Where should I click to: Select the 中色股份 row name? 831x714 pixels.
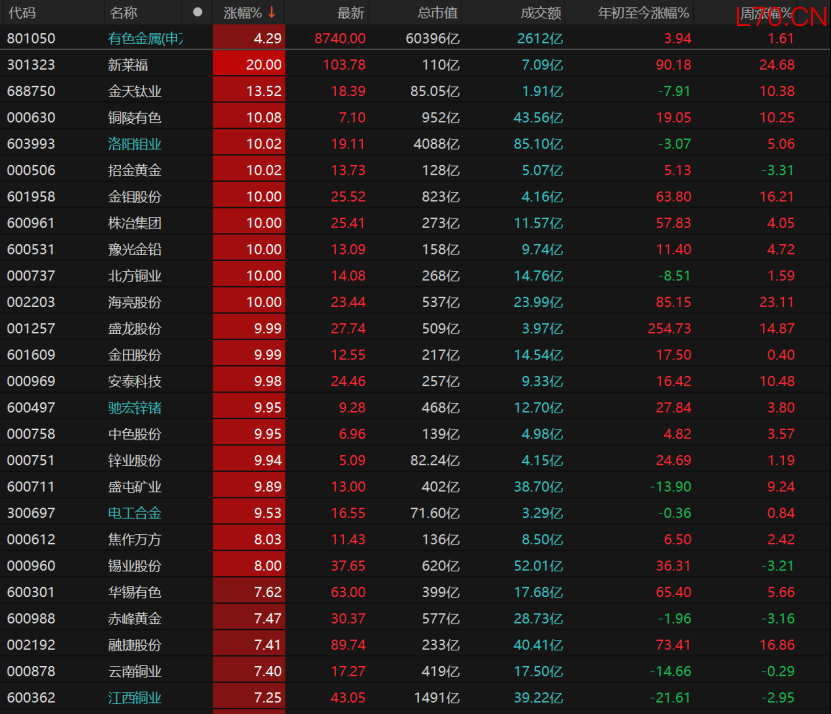click(x=135, y=434)
